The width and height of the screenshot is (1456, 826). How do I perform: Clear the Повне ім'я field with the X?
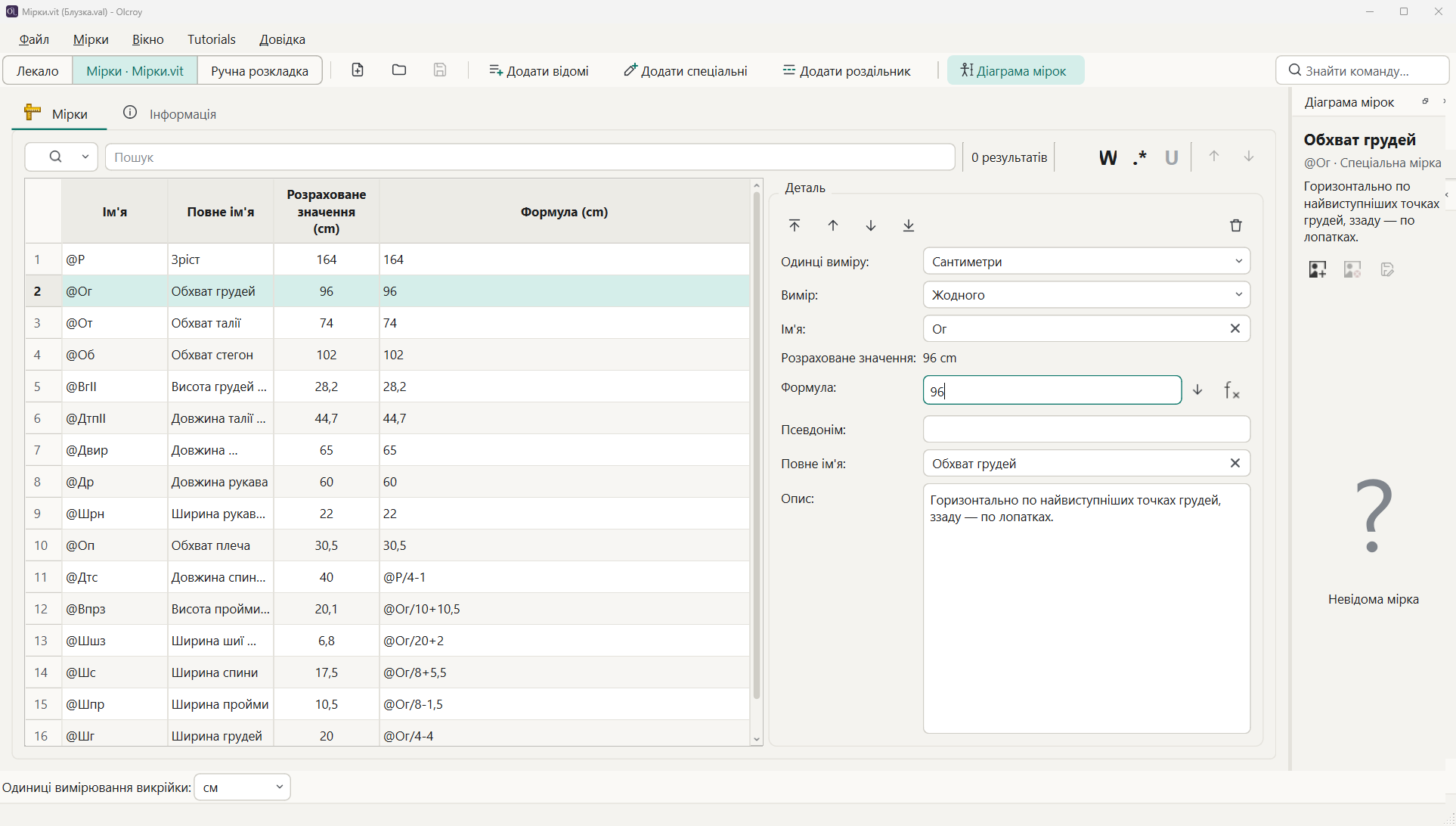(x=1235, y=463)
